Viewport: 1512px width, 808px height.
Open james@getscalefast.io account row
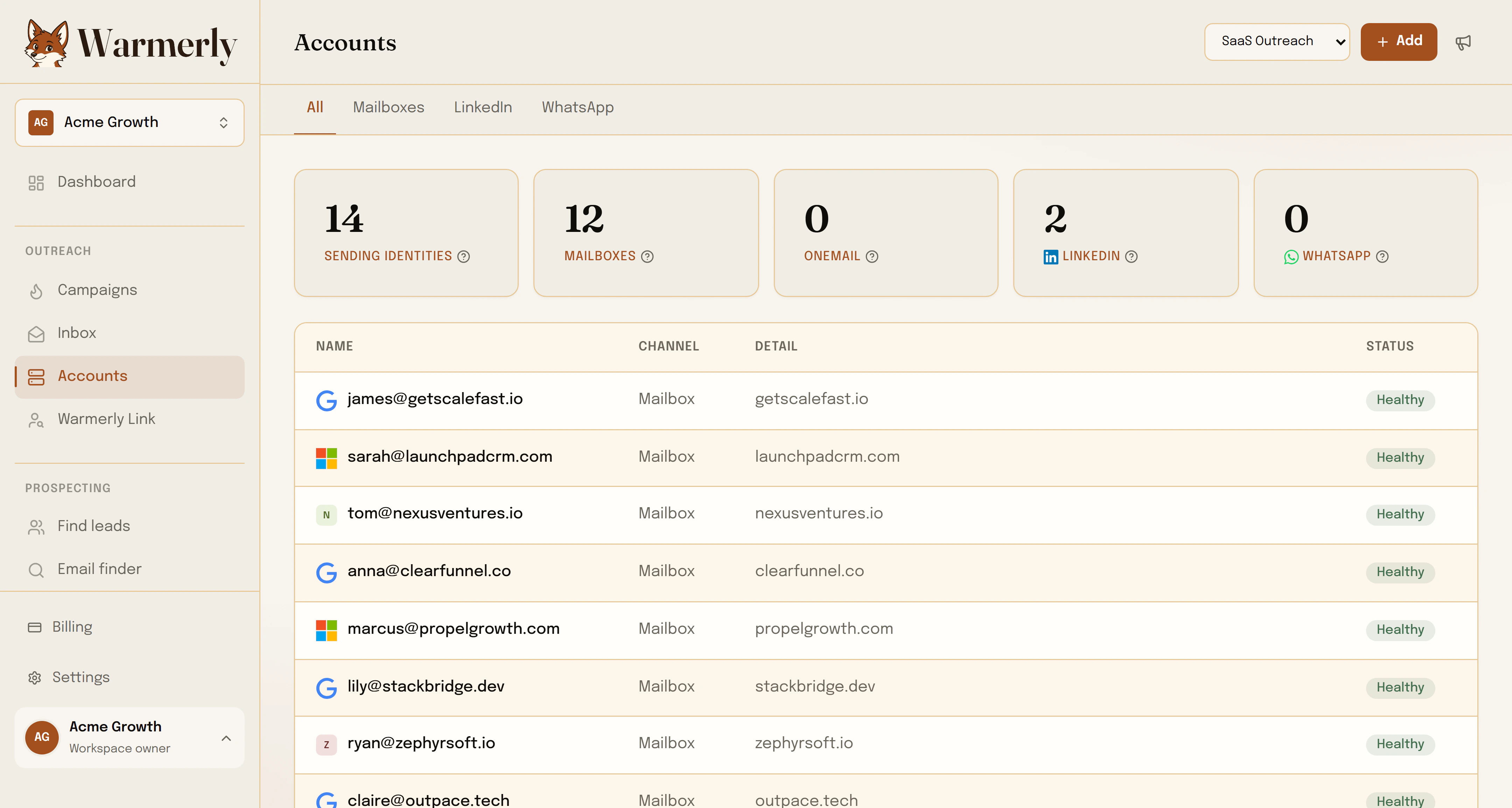[x=886, y=401]
